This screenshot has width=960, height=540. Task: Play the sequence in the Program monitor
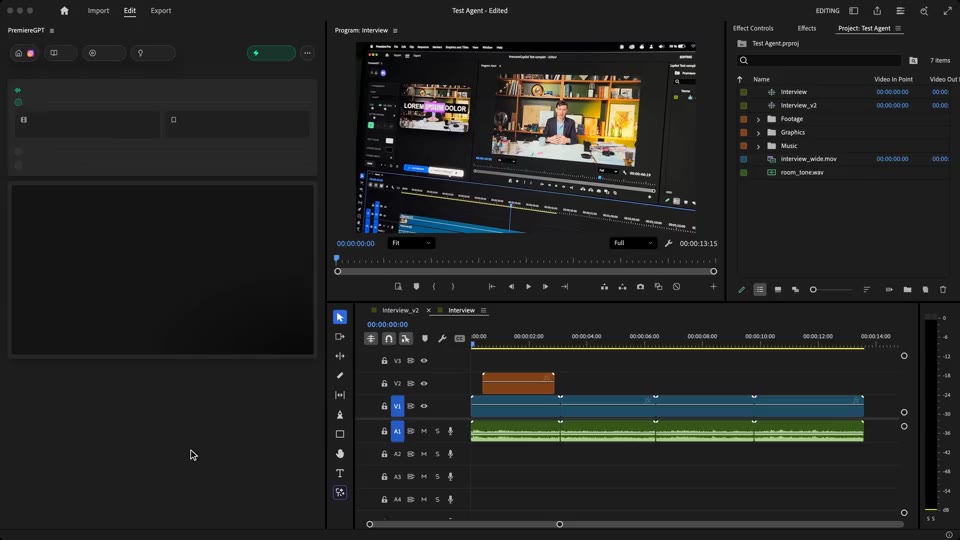[x=528, y=287]
